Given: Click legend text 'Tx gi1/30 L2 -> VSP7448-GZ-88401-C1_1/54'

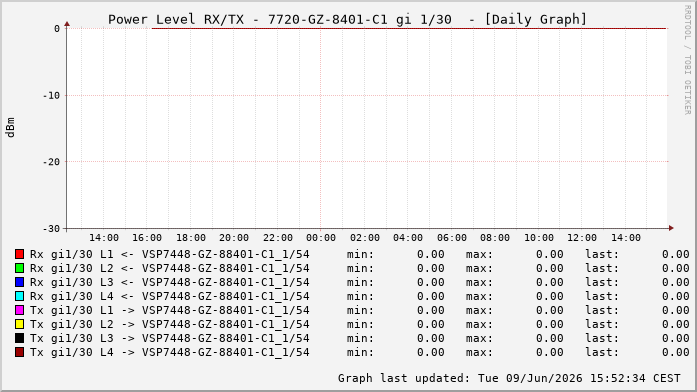Looking at the screenshot, I should pyautogui.click(x=169, y=324).
